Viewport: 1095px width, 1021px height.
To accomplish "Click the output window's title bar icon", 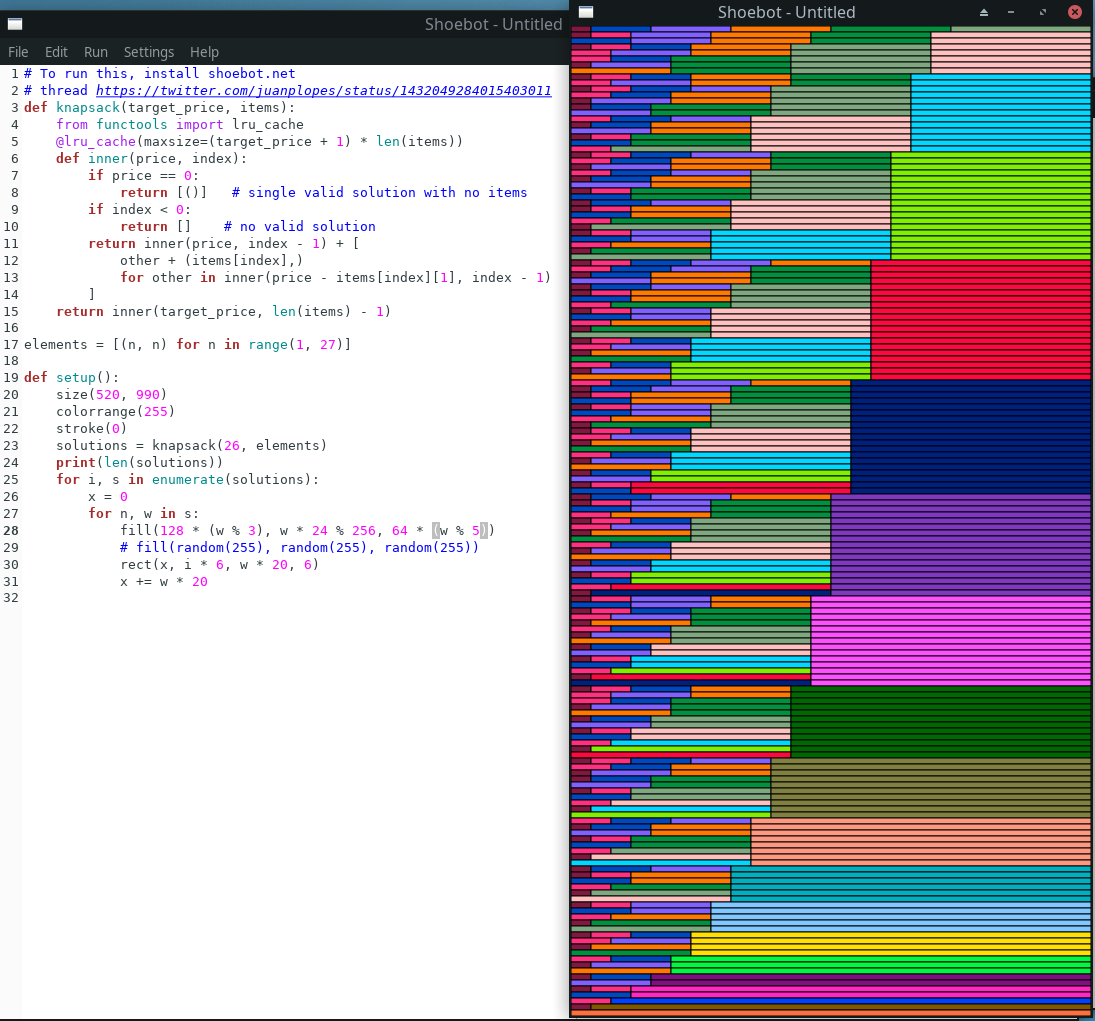I will [x=586, y=12].
